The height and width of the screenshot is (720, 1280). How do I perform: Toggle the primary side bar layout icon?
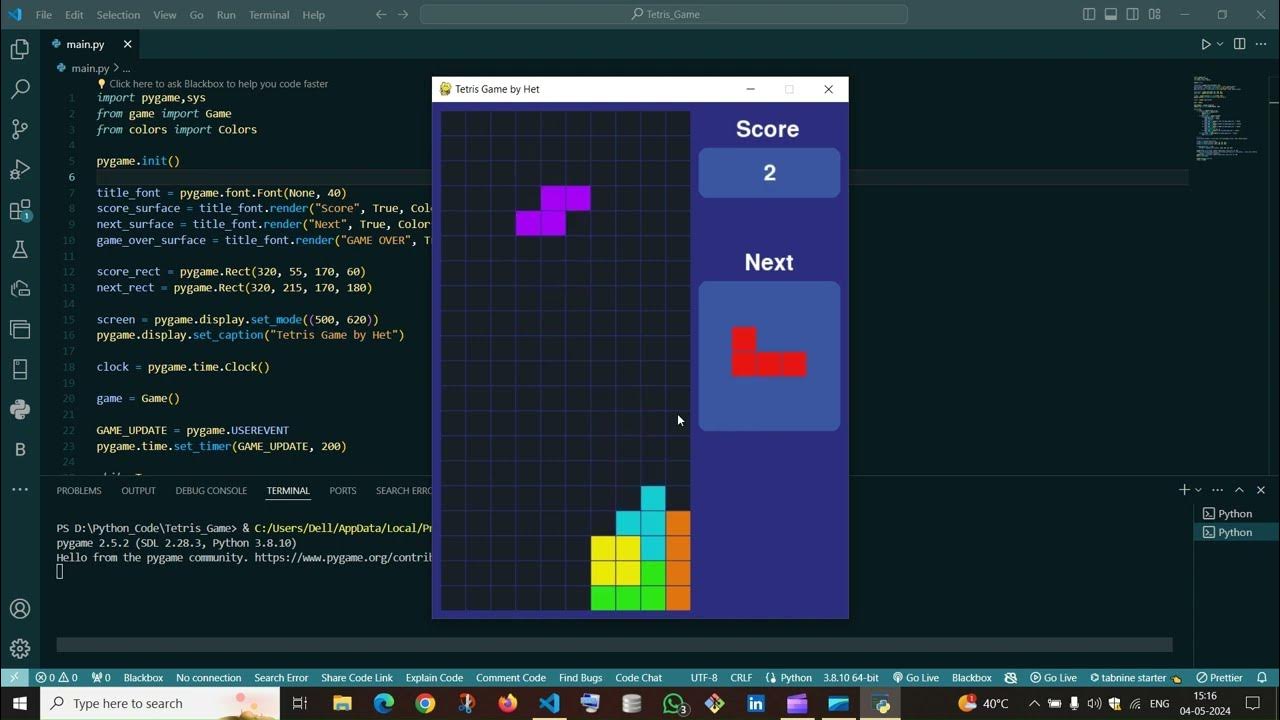1089,14
